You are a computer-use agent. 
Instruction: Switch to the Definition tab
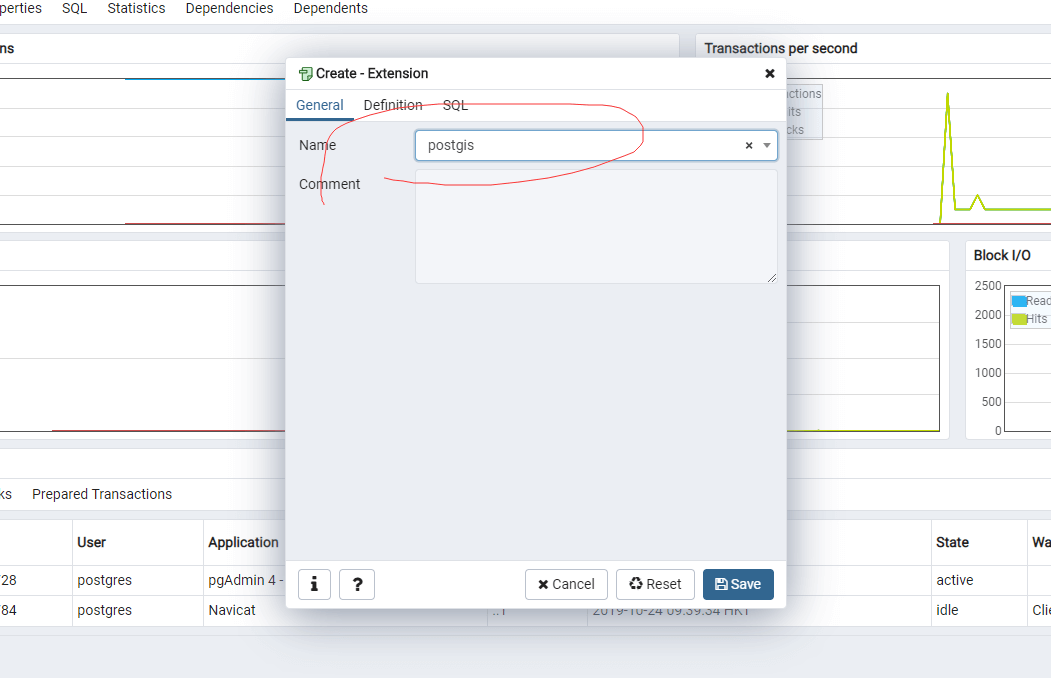[x=392, y=105]
